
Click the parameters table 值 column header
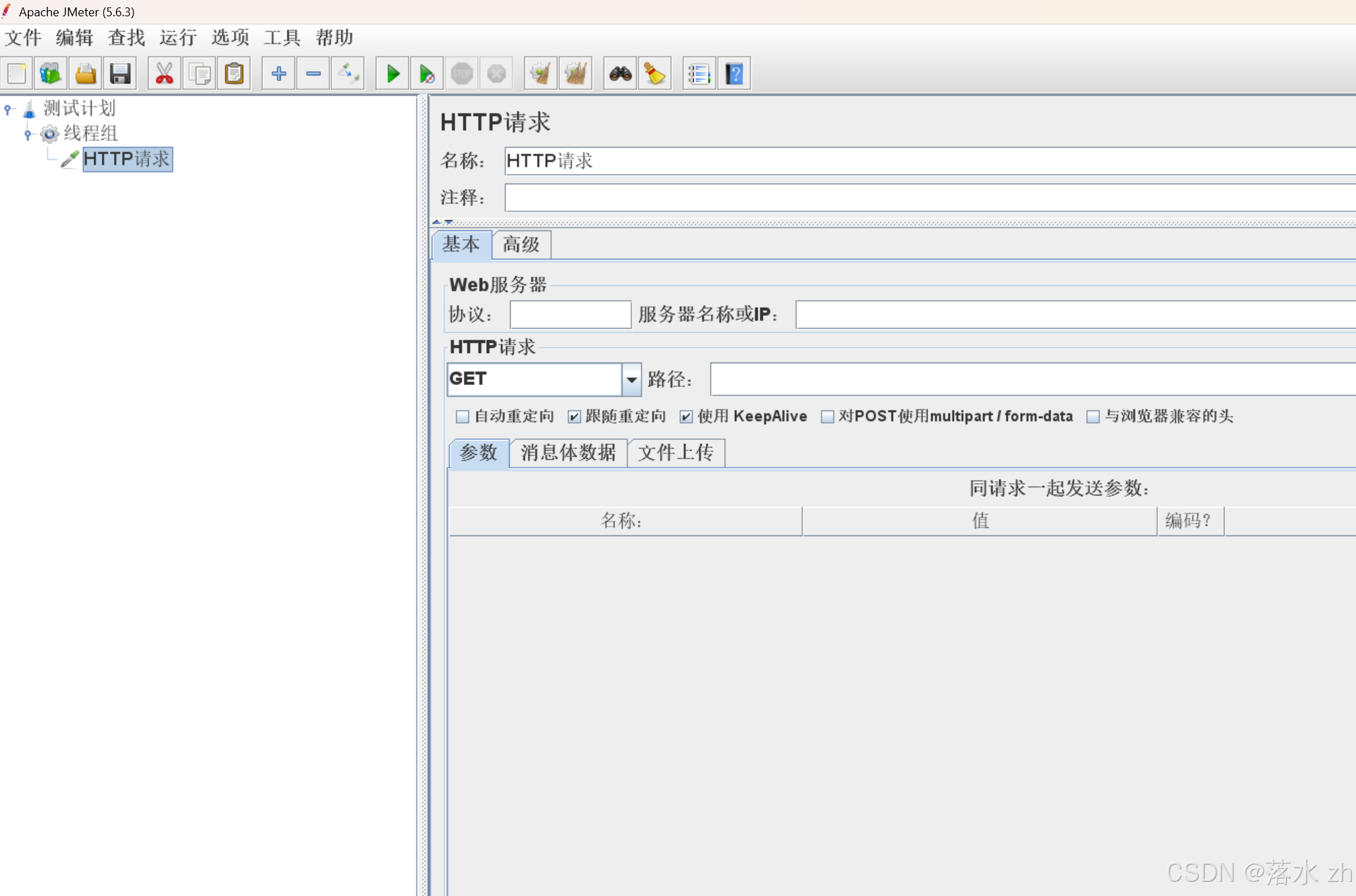tap(980, 521)
